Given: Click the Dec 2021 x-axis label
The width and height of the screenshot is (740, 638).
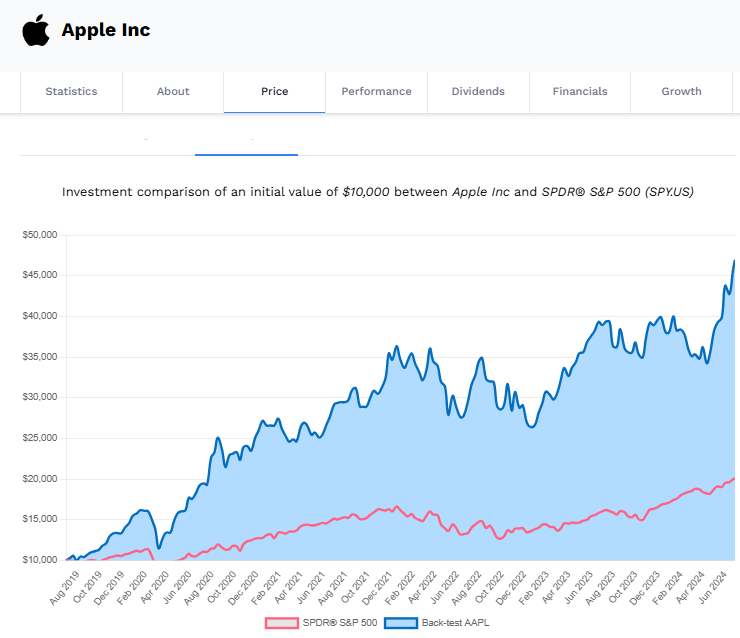Looking at the screenshot, I should coord(377,588).
